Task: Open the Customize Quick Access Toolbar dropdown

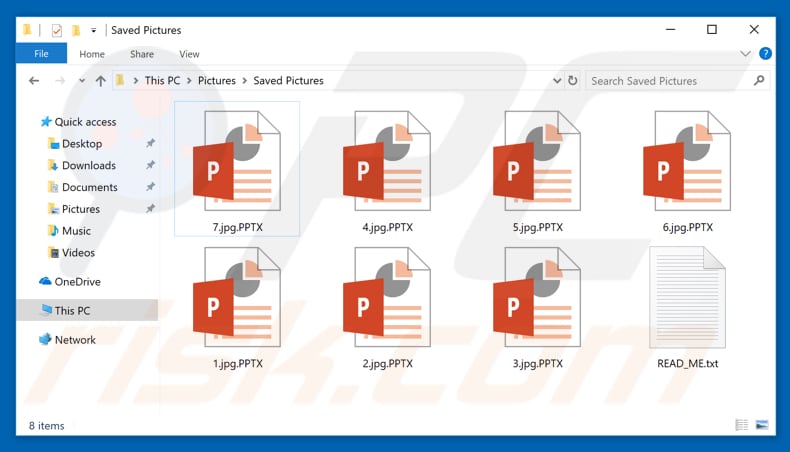Action: (94, 30)
